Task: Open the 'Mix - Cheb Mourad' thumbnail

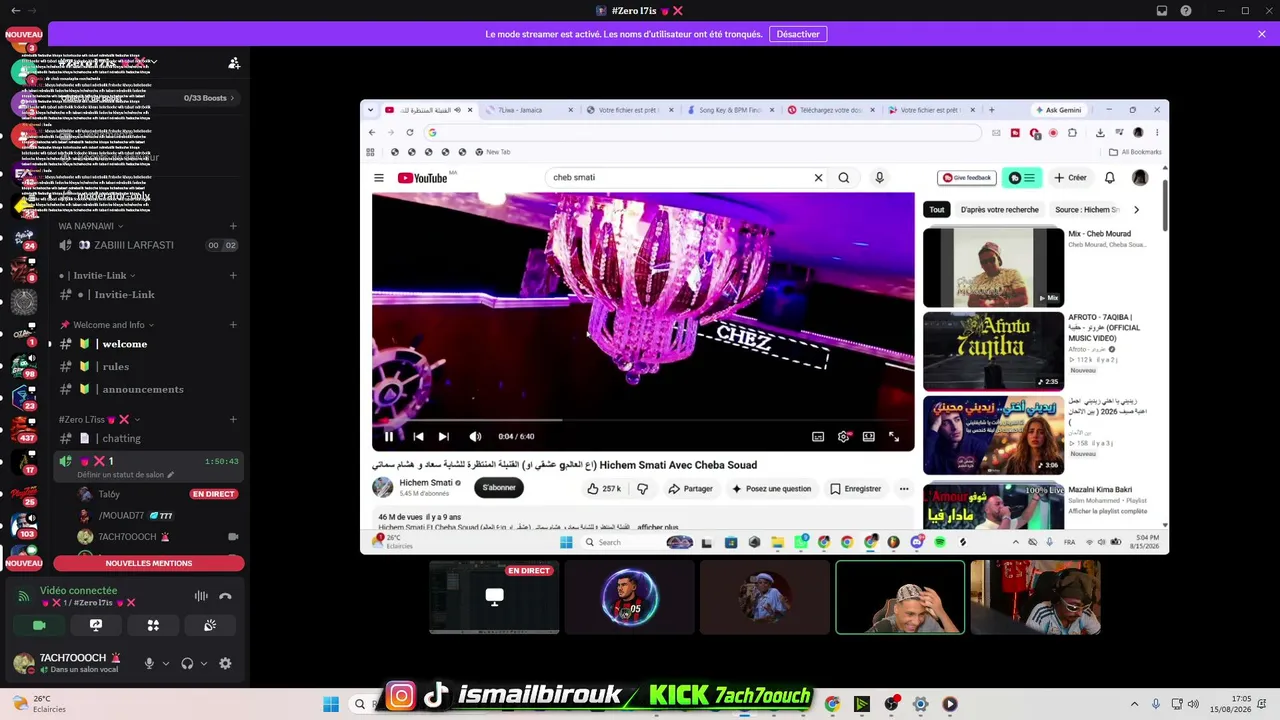Action: pyautogui.click(x=994, y=267)
